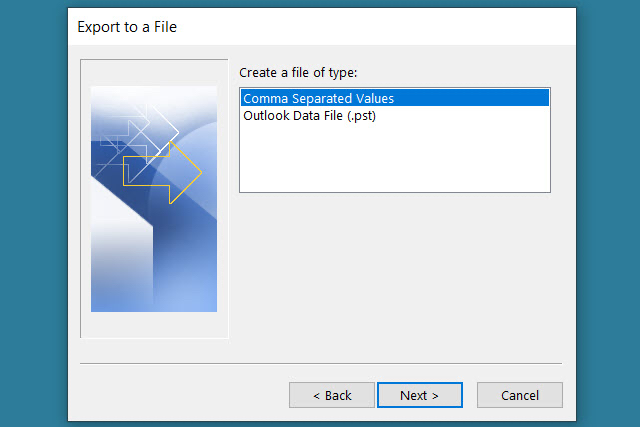The height and width of the screenshot is (427, 640).
Task: Click the horizontal separator above the buttons
Action: pos(320,362)
